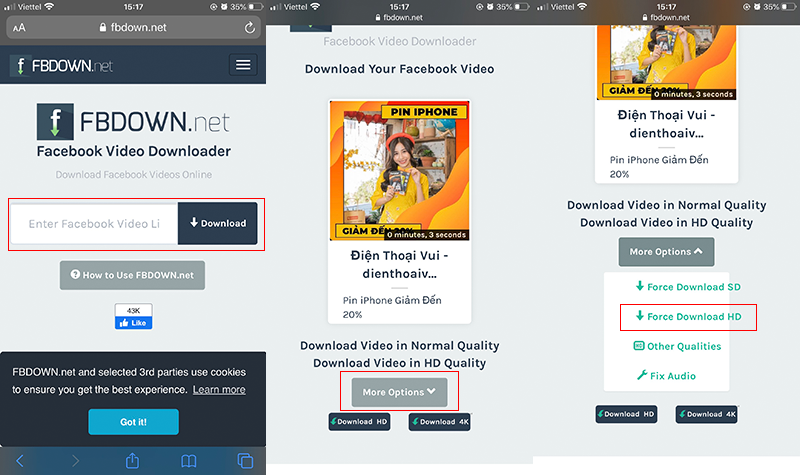
Task: Tap the fbdown.net URL in middle screen status bar
Action: click(x=399, y=17)
